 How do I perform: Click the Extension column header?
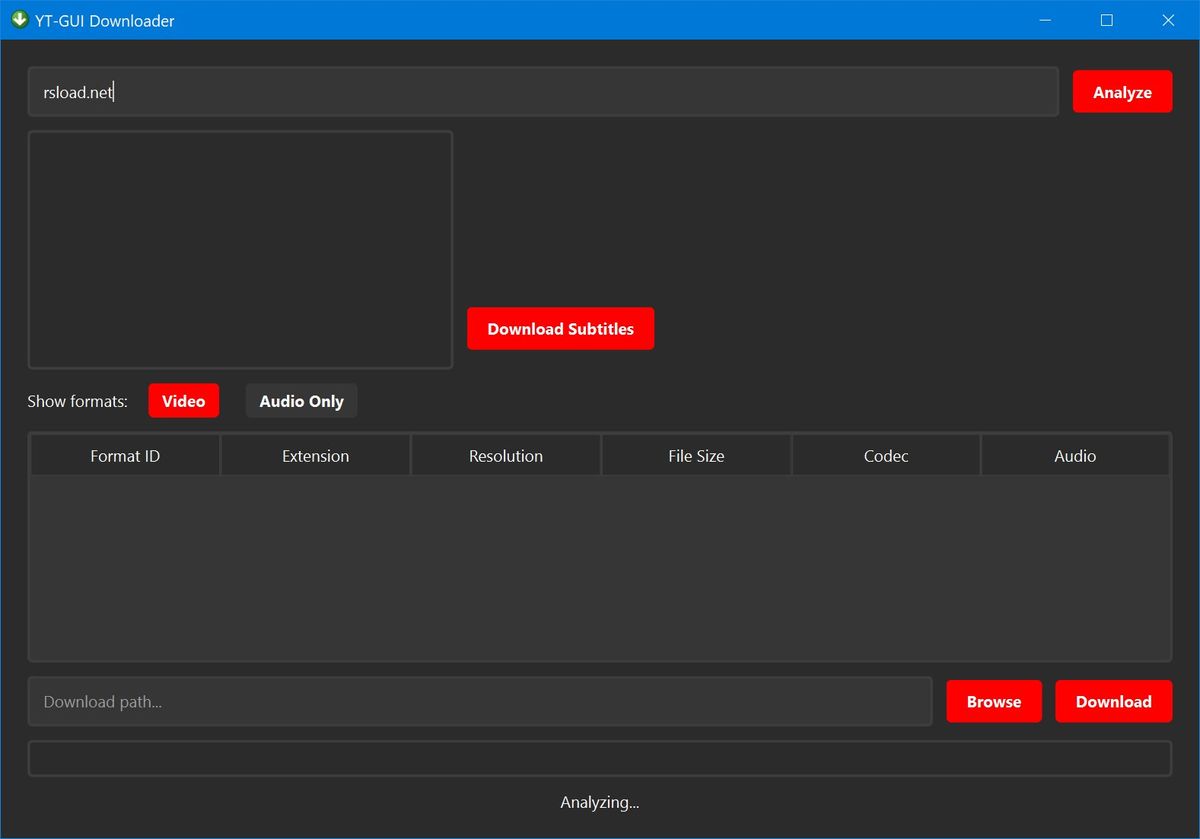[x=315, y=456]
